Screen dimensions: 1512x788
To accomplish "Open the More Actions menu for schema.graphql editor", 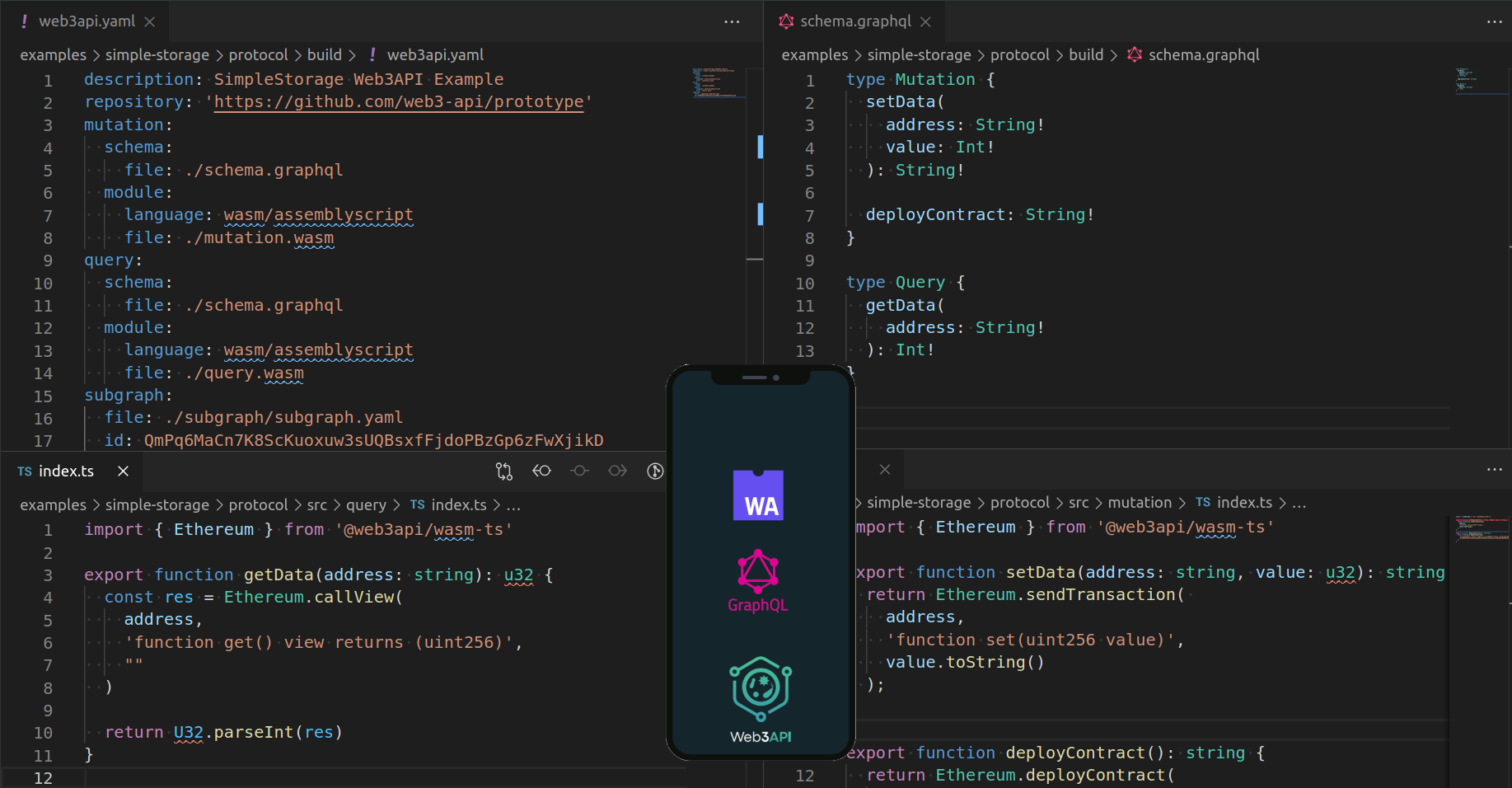I will click(1494, 21).
